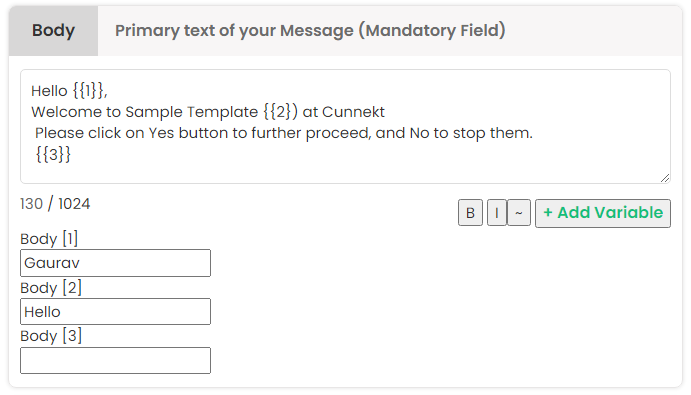Click the Hello greeting line in textarea
This screenshot has height=395, width=691.
pos(69,91)
